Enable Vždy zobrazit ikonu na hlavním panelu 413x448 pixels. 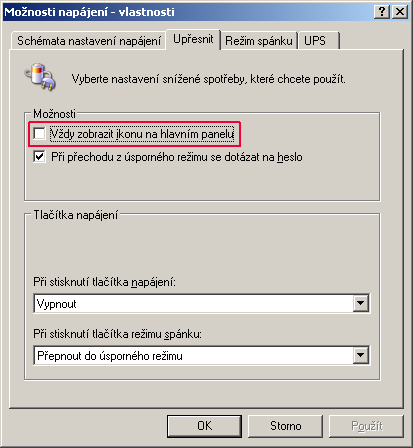pos(39,134)
